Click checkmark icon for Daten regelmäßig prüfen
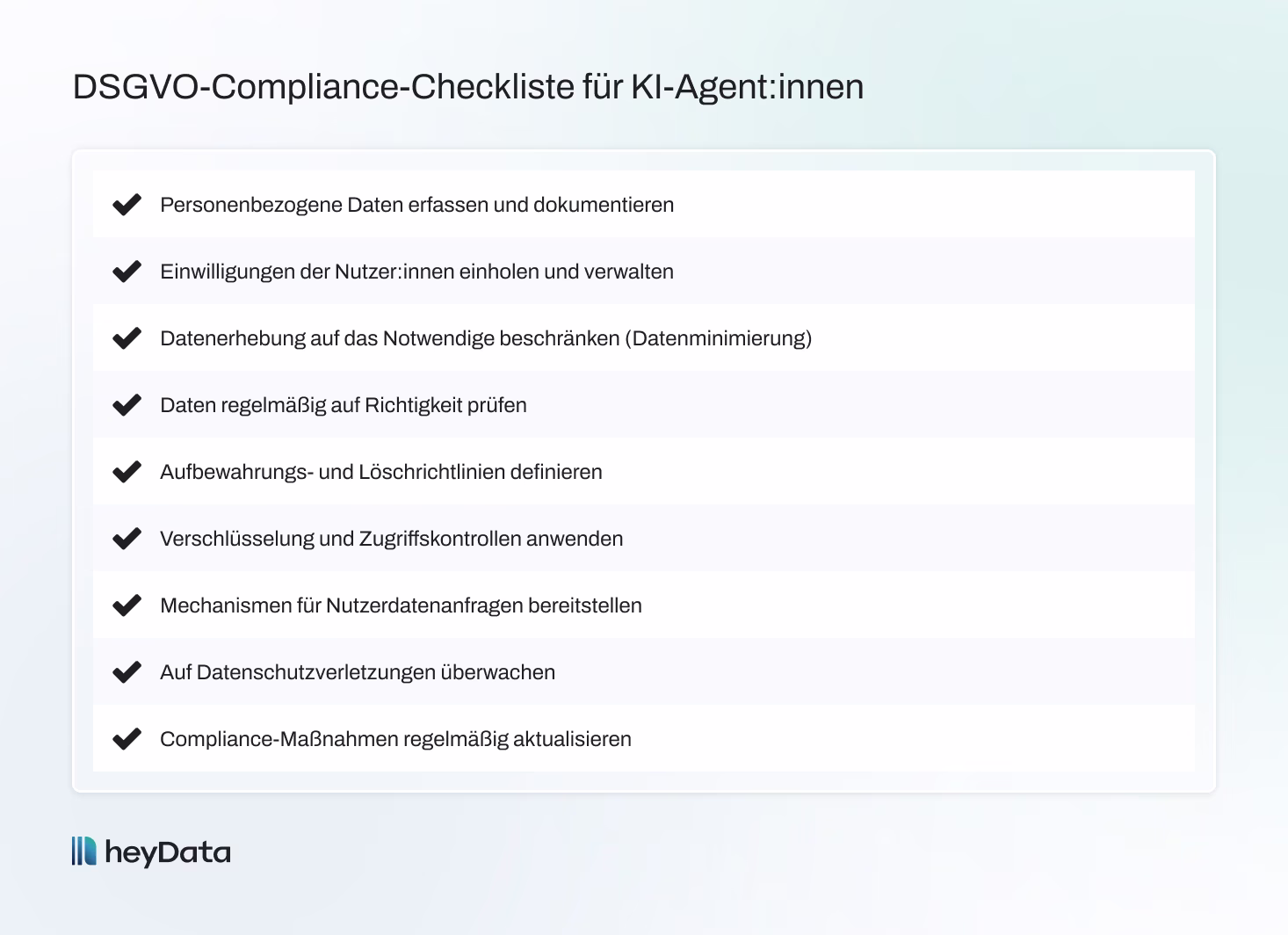The height and width of the screenshot is (935, 1288). 127,405
